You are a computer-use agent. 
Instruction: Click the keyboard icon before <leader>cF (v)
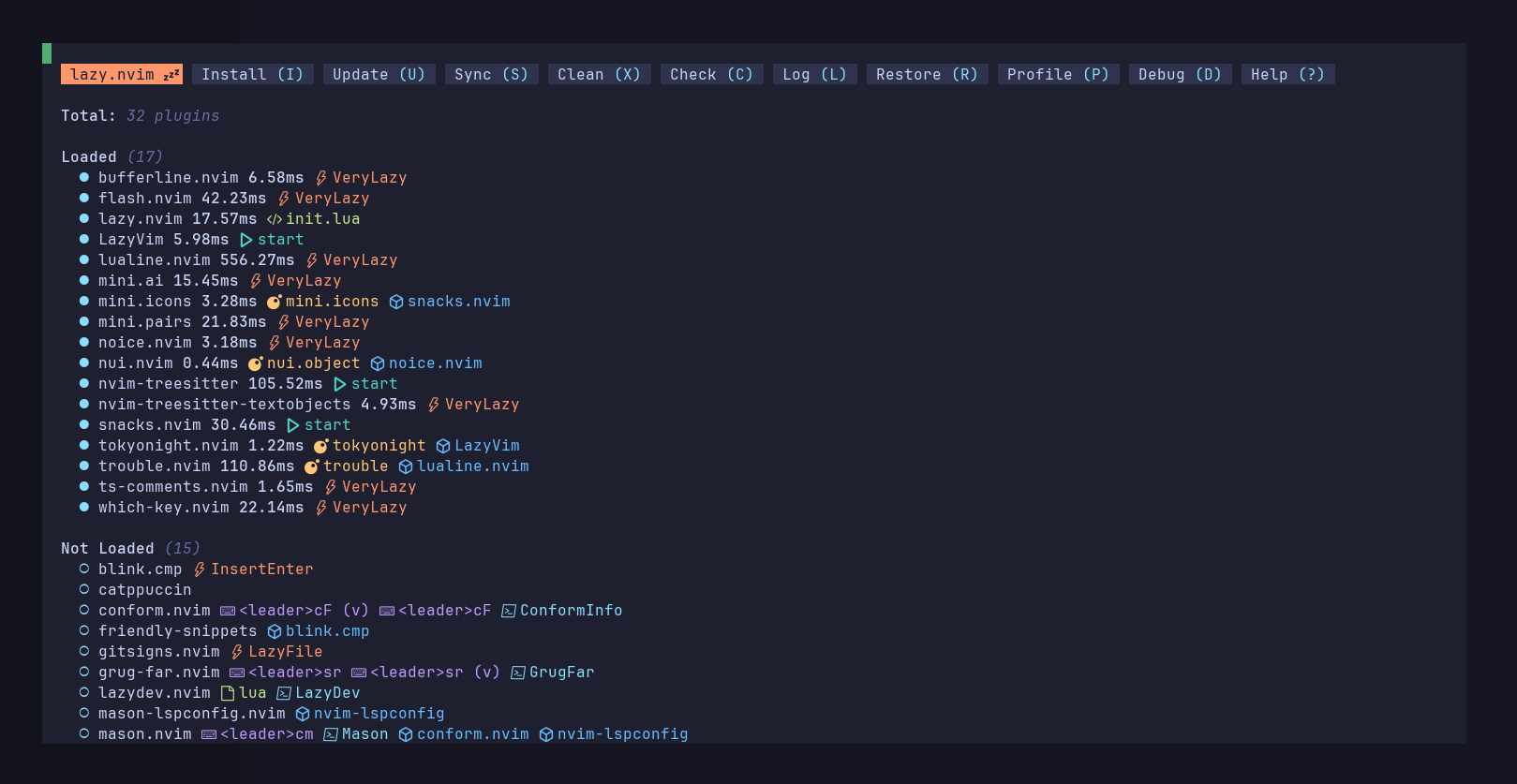[228, 611]
